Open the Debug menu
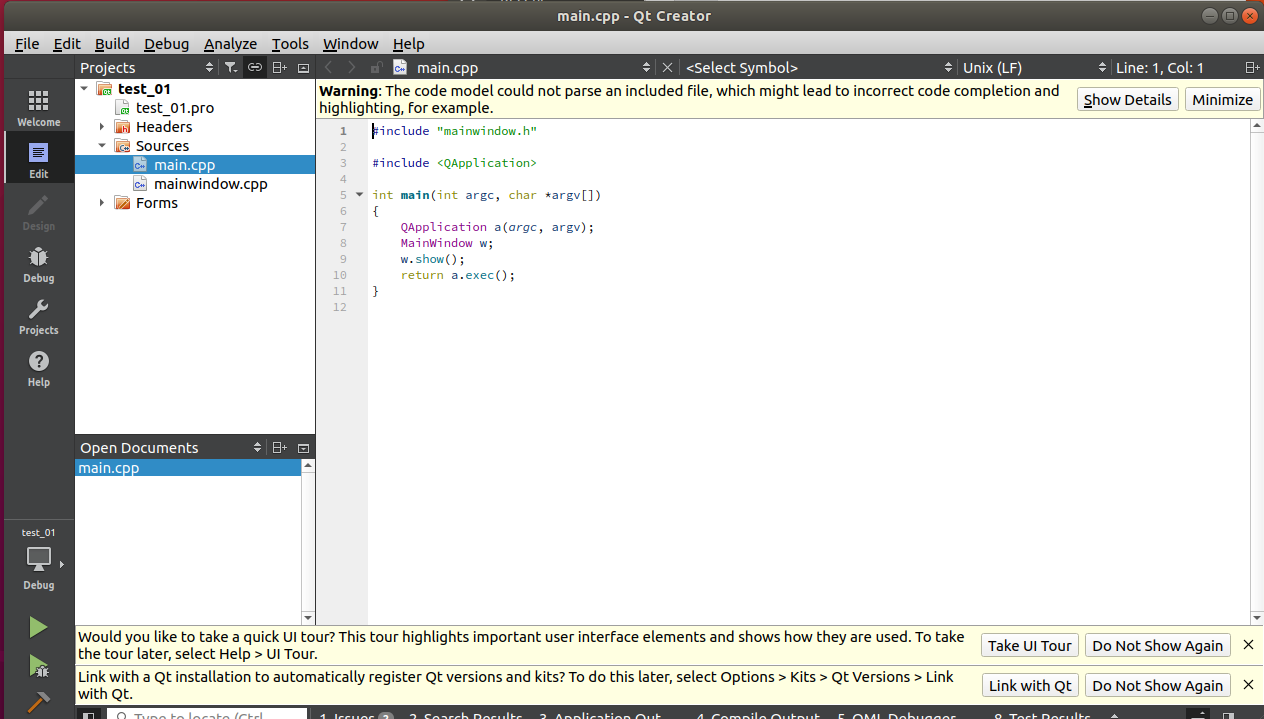The image size is (1264, 719). coord(166,43)
